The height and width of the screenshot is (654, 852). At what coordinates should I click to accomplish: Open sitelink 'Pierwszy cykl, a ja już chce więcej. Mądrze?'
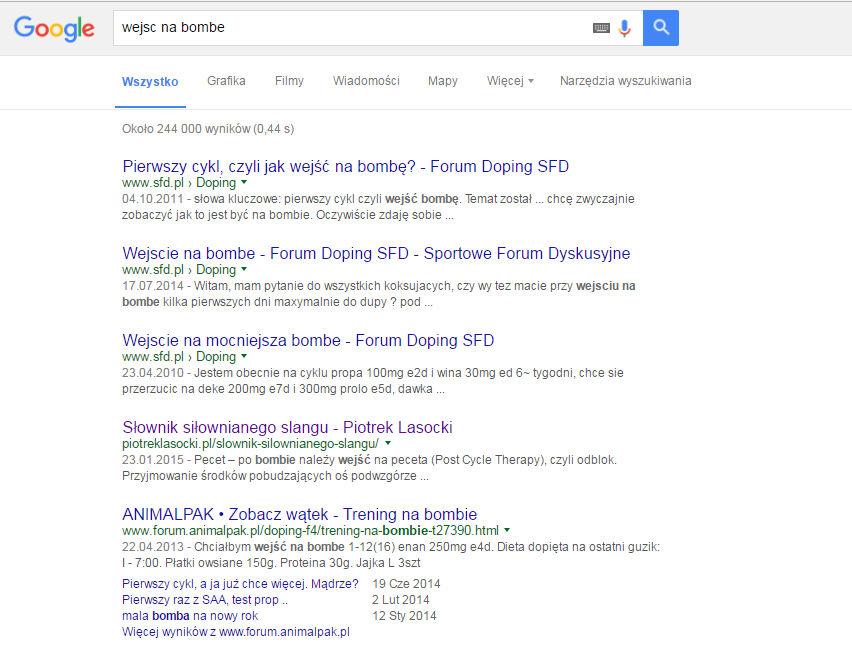click(240, 584)
